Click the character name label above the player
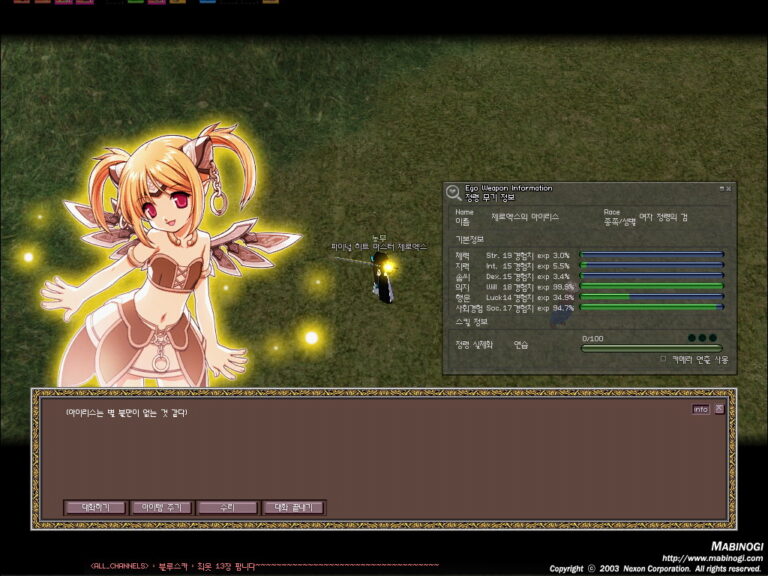 pyautogui.click(x=379, y=246)
